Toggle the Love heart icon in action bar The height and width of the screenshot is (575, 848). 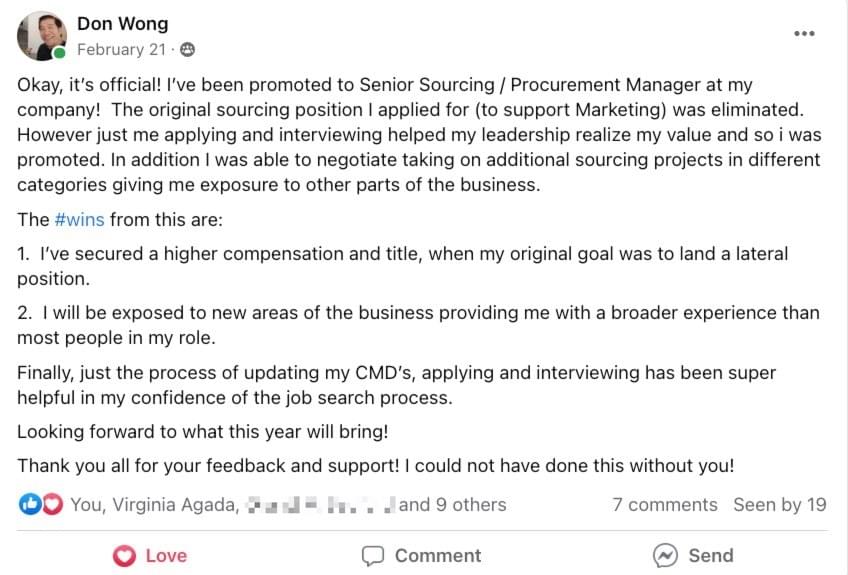124,556
